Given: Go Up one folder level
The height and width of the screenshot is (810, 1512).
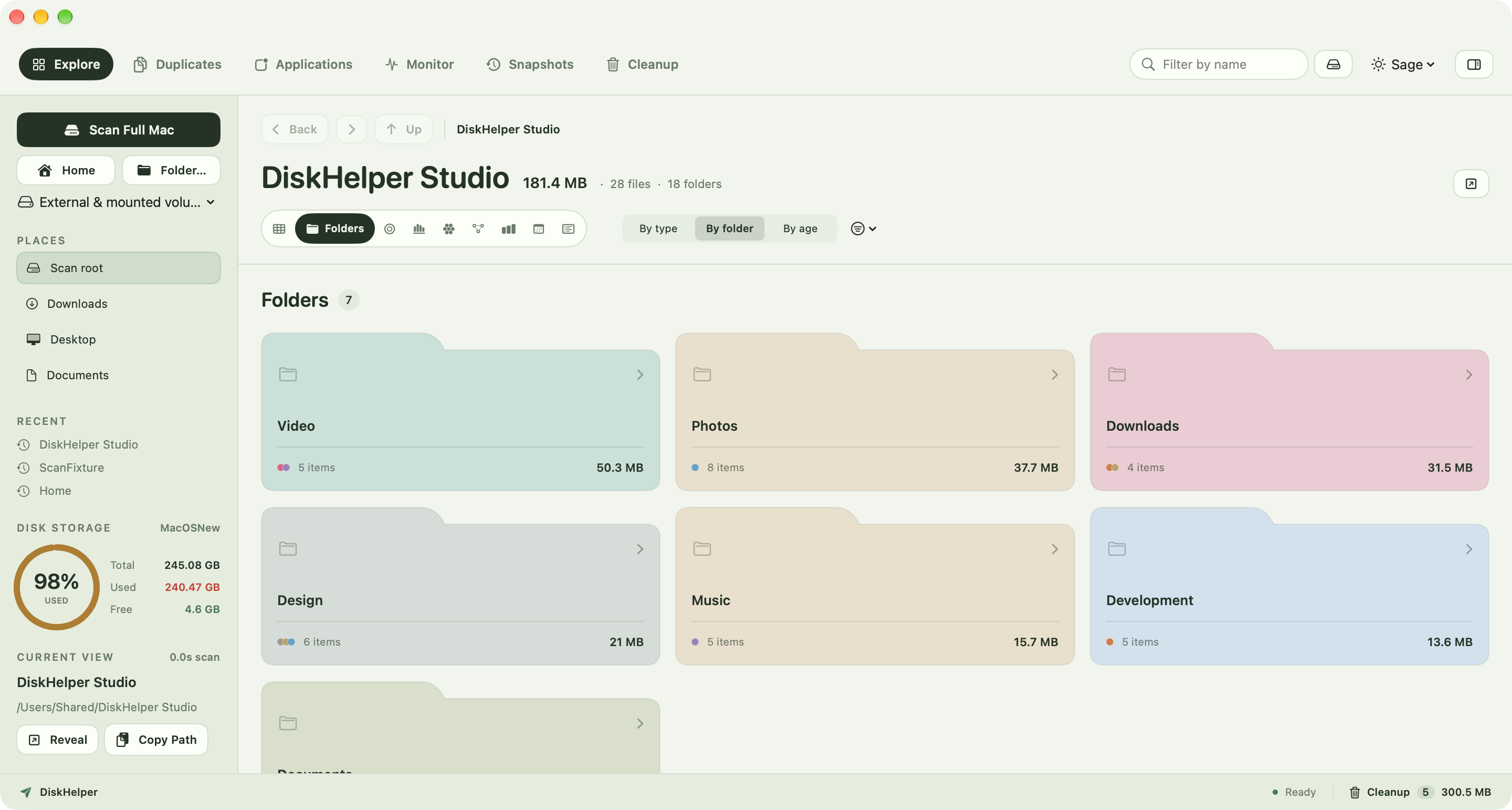Looking at the screenshot, I should [x=404, y=129].
